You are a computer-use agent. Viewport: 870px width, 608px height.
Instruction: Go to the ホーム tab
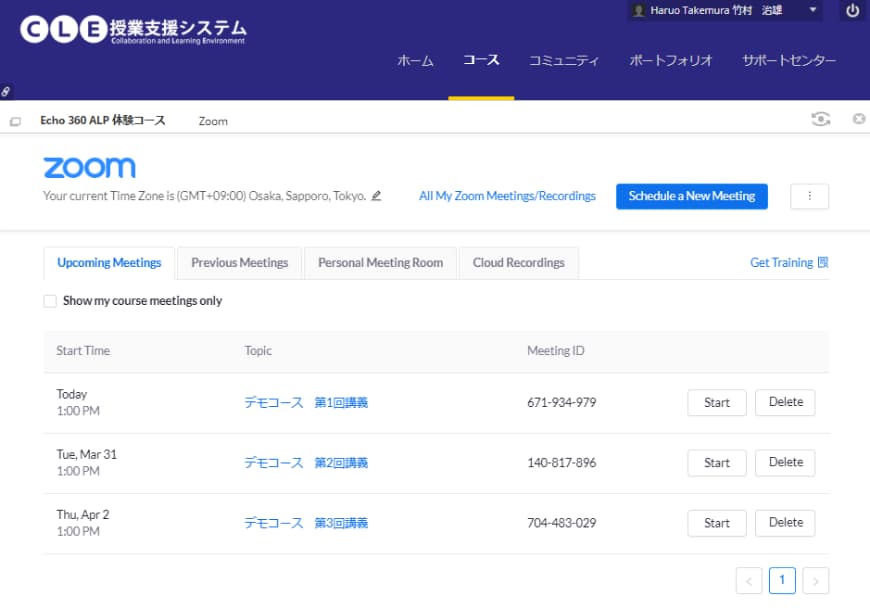(415, 60)
